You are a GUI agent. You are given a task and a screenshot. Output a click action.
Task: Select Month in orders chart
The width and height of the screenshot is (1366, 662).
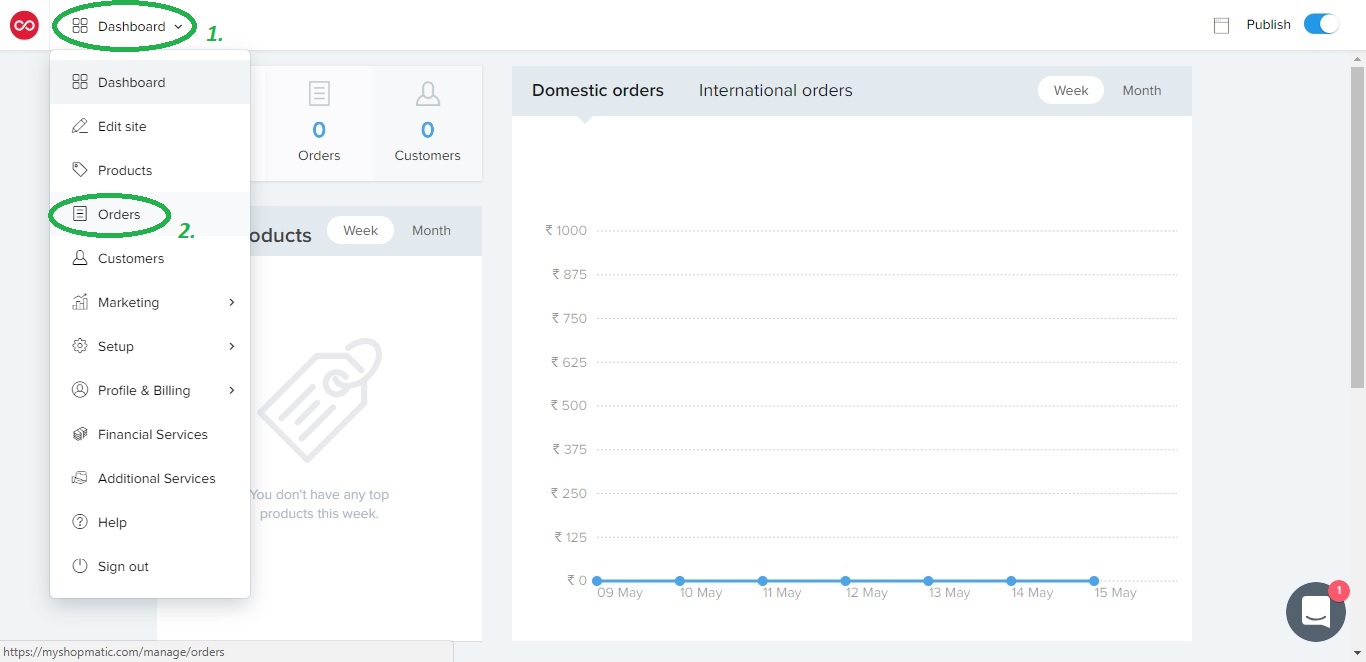click(1142, 90)
